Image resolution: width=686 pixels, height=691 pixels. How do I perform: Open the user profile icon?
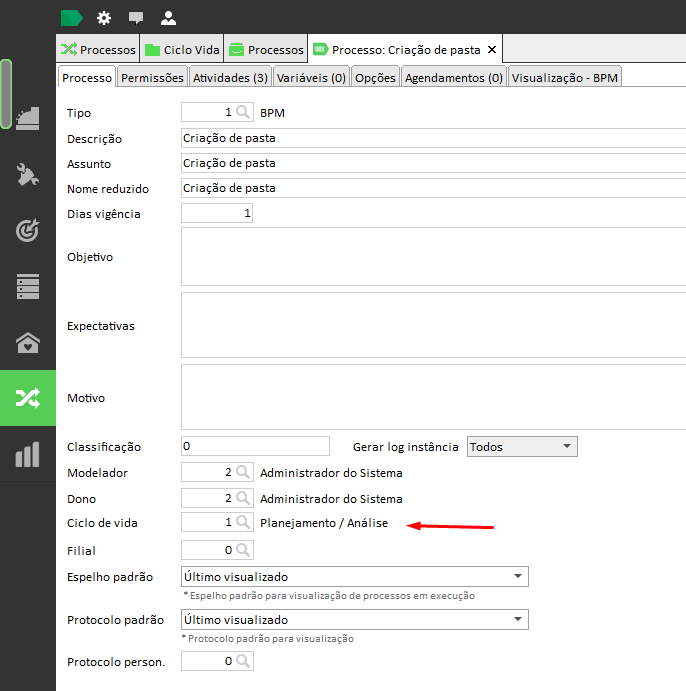tap(168, 18)
